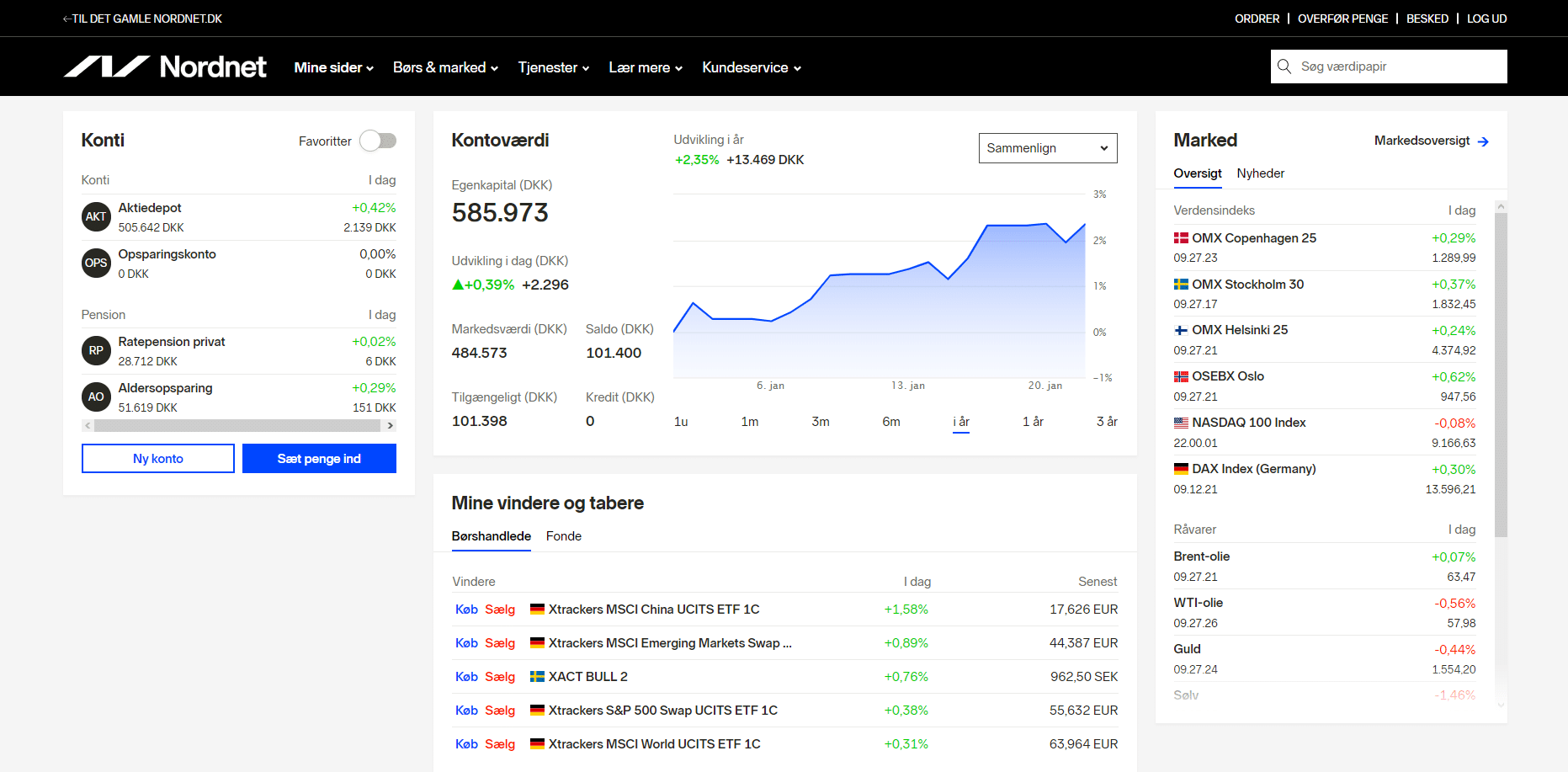Viewport: 1568px width, 772px height.
Task: Open the Sammenlign dropdown
Action: click(x=1048, y=148)
